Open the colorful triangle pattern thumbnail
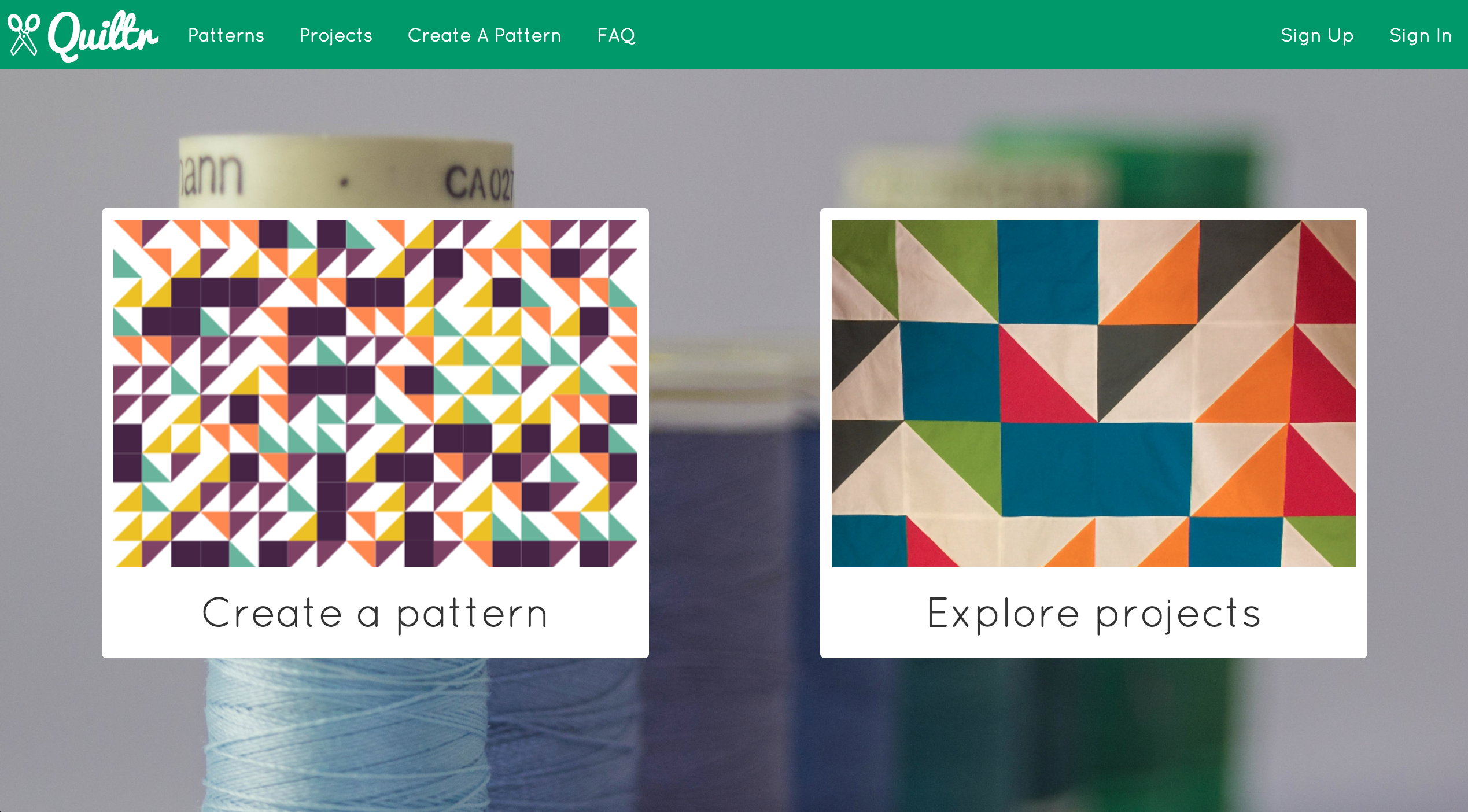1468x812 pixels. click(x=375, y=393)
